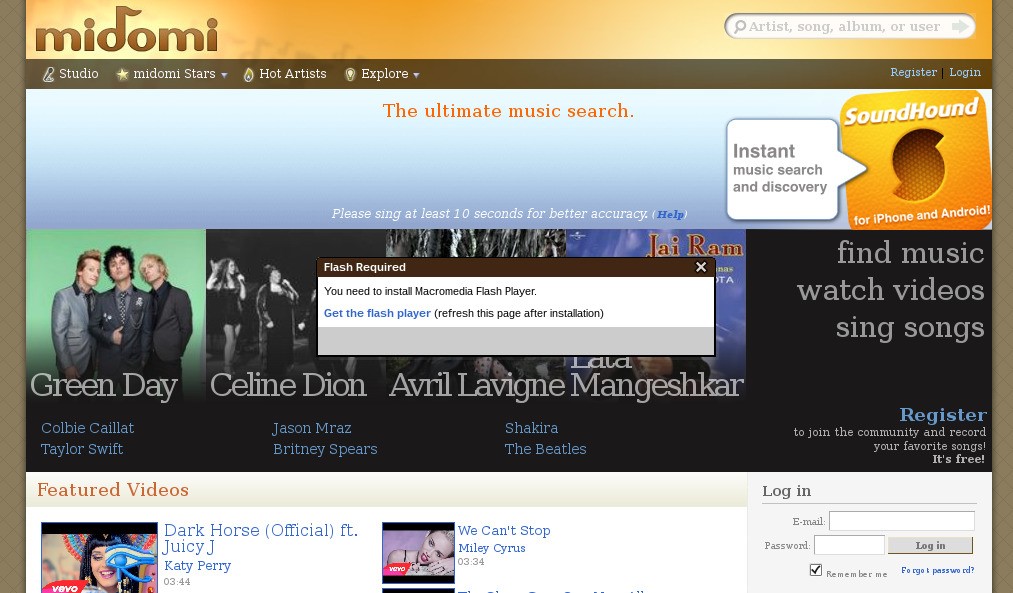1013x593 pixels.
Task: Click the search arrow submit icon
Action: (x=960, y=27)
